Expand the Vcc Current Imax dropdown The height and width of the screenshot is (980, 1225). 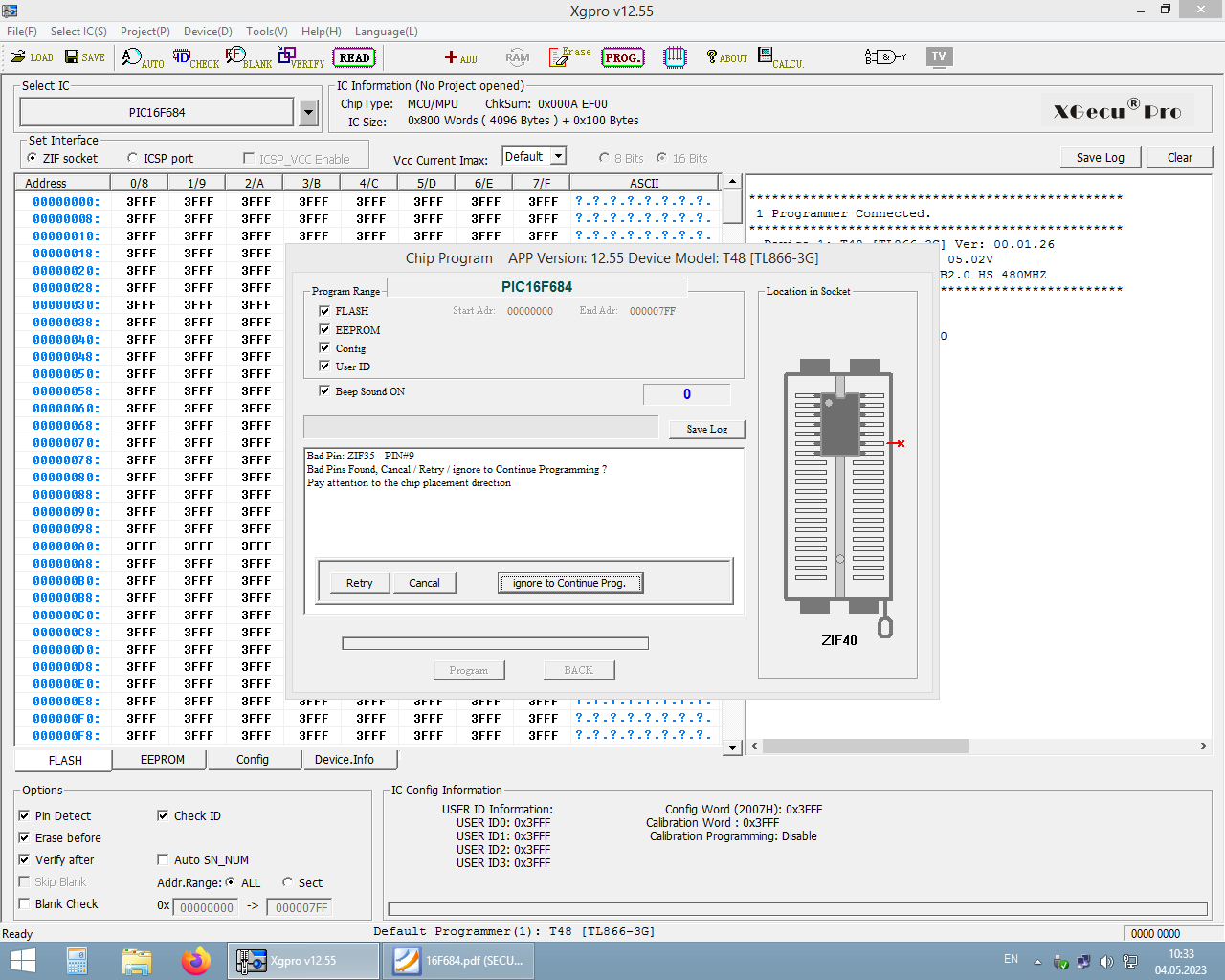559,156
